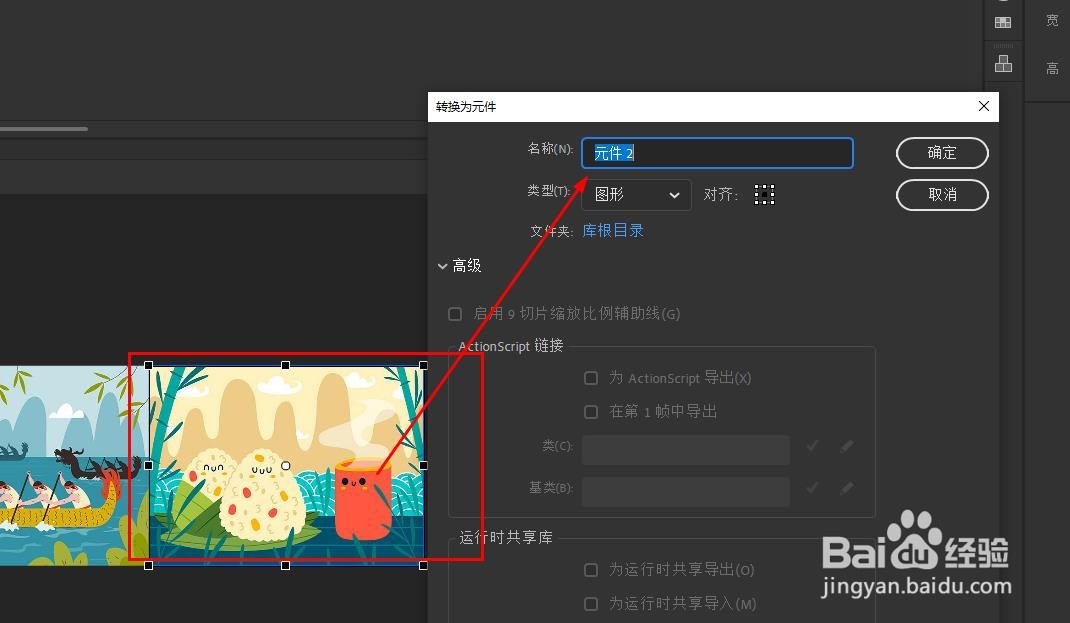Click validate checkmark beside 类 field
1070x623 pixels.
point(812,446)
